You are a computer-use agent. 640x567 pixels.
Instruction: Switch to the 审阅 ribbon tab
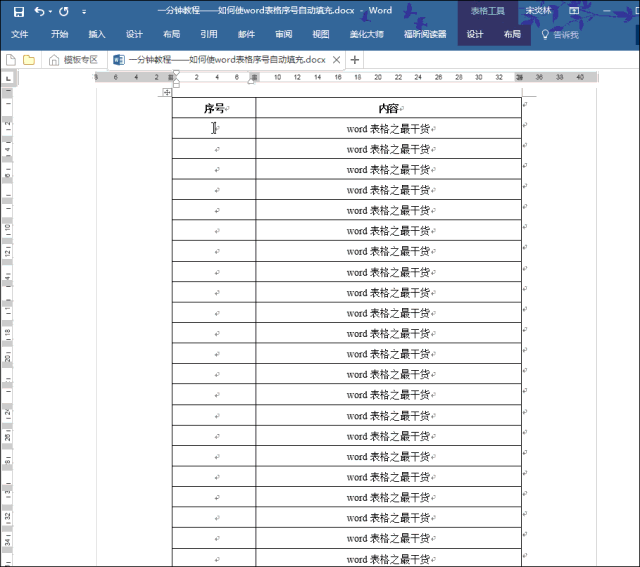[x=284, y=34]
